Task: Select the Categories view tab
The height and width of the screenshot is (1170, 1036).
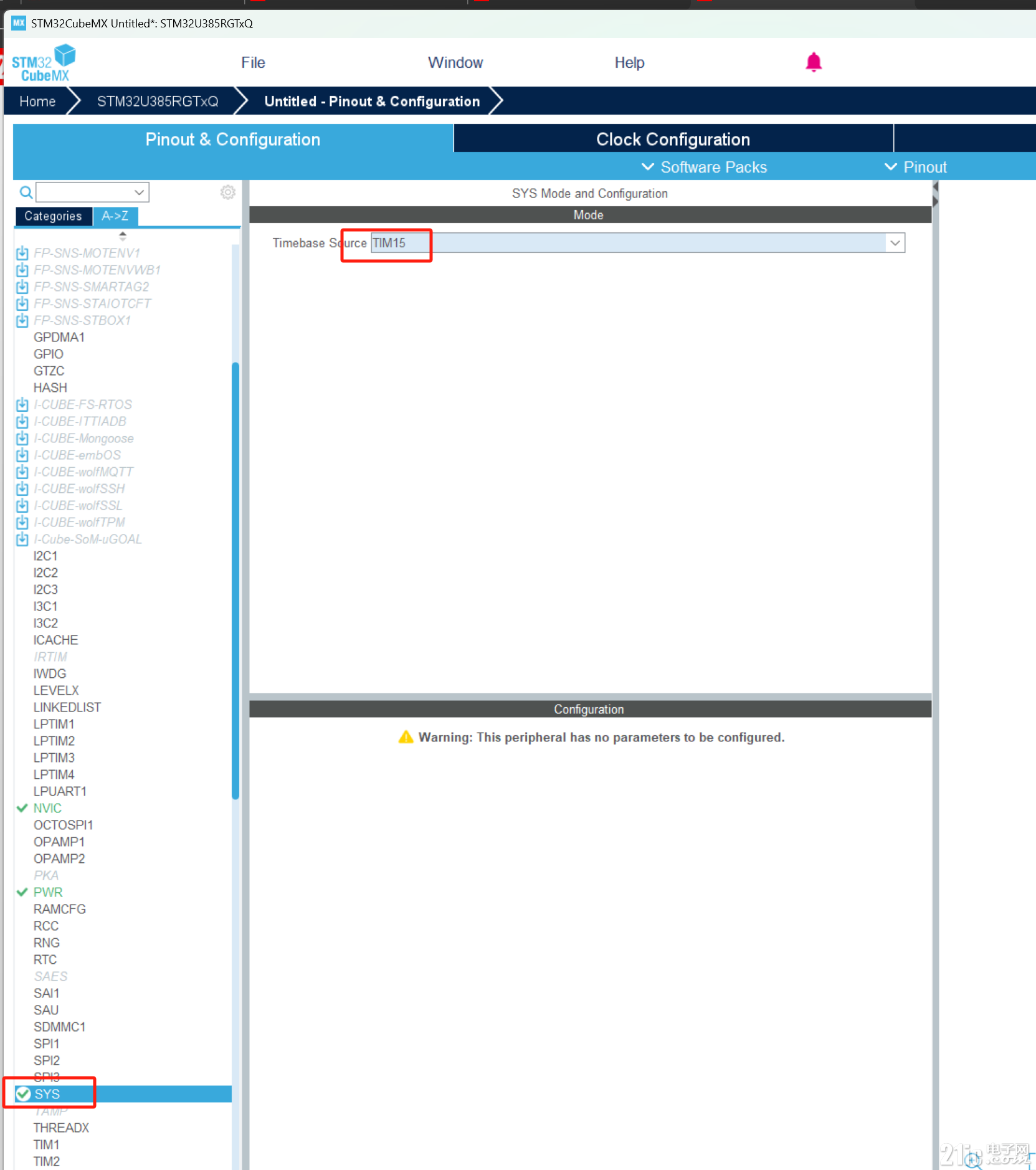Action: 53,216
